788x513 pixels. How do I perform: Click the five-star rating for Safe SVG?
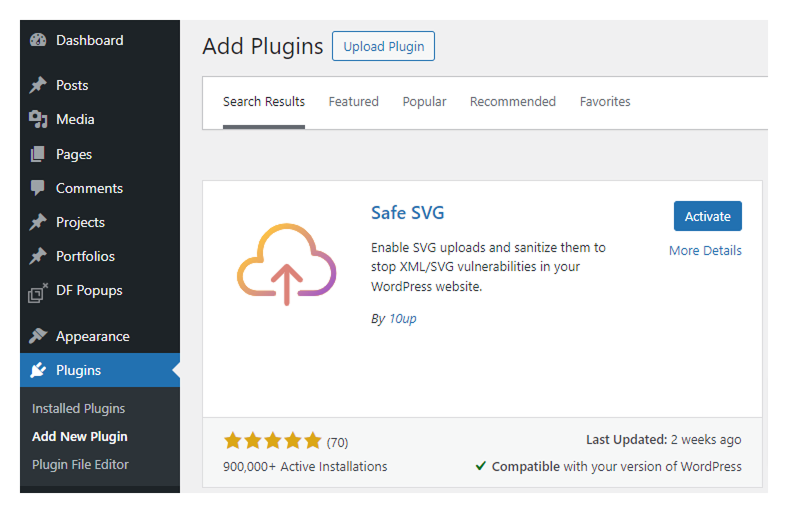[272, 441]
